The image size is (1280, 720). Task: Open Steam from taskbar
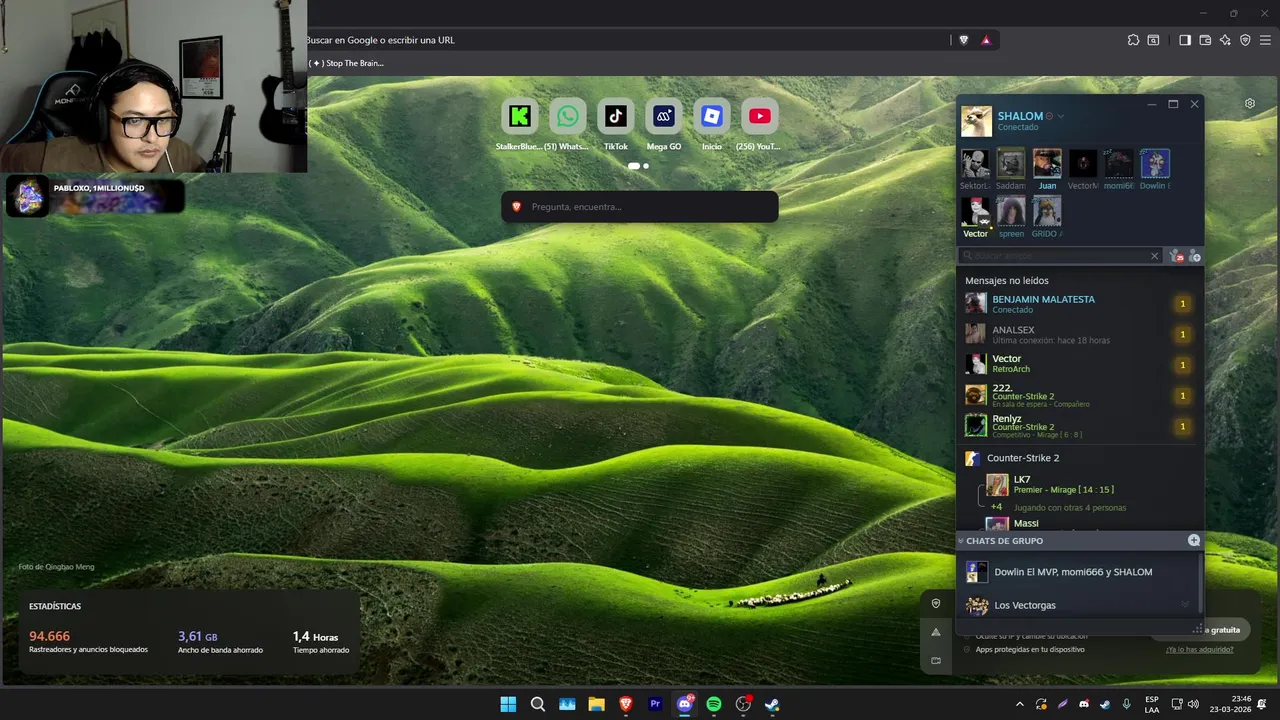click(x=772, y=704)
